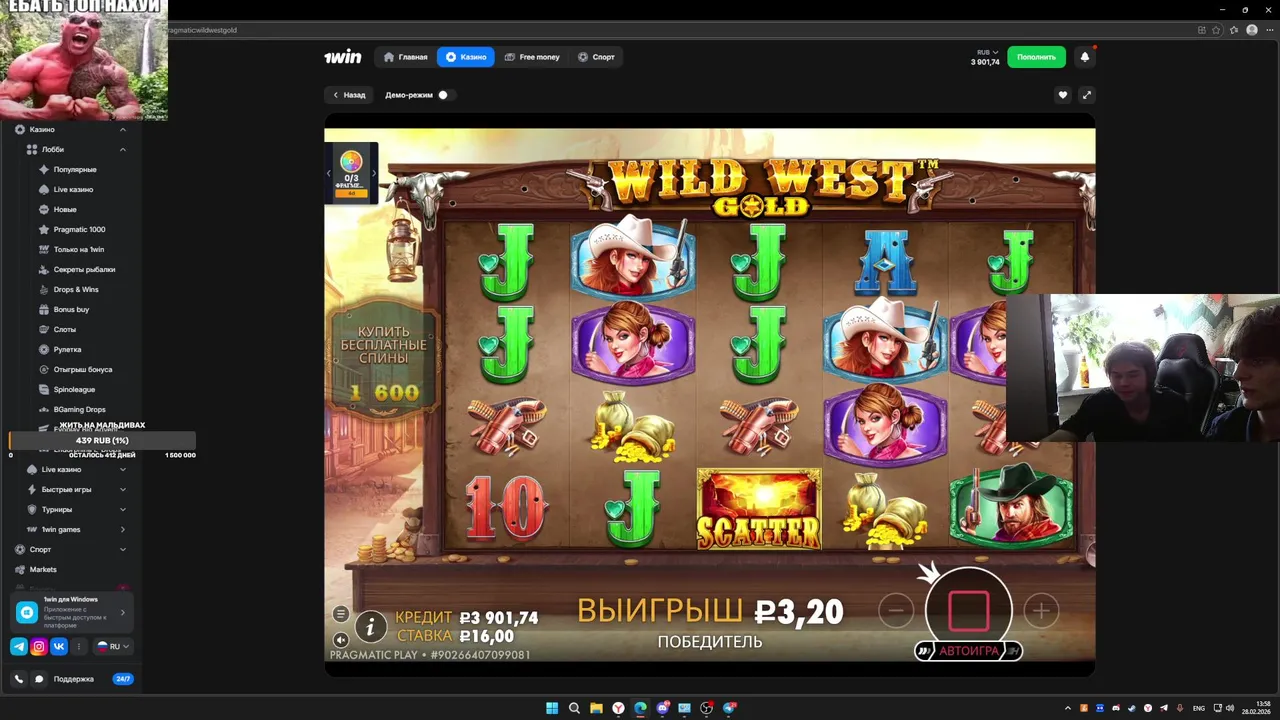The height and width of the screenshot is (720, 1280).
Task: Select Drops & Wins category
Action: click(x=76, y=290)
